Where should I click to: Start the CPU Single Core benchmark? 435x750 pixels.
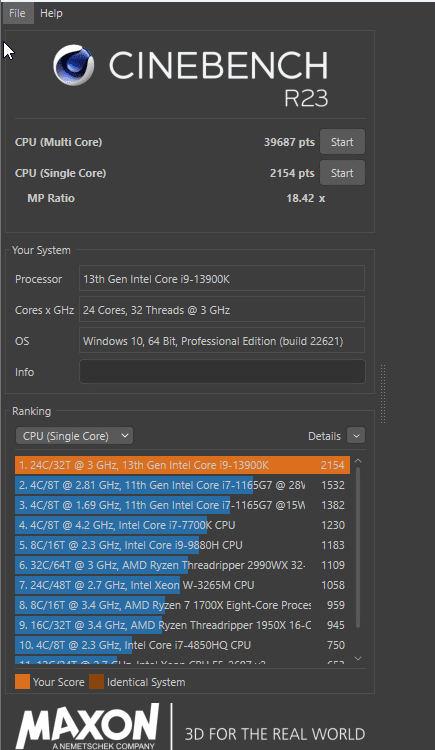342,173
